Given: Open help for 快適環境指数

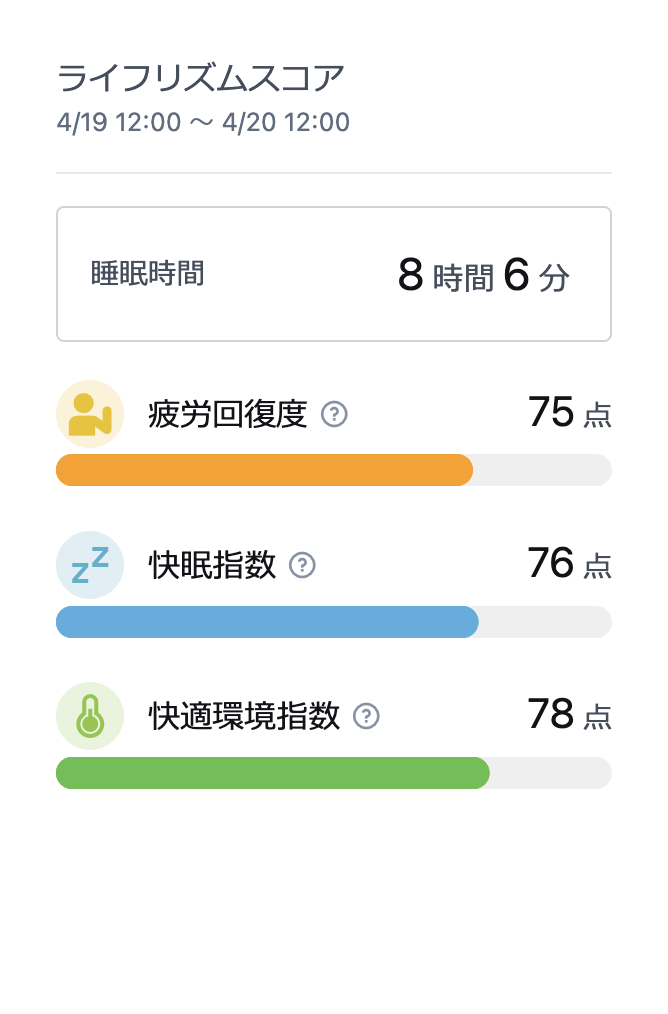Looking at the screenshot, I should 366,716.
